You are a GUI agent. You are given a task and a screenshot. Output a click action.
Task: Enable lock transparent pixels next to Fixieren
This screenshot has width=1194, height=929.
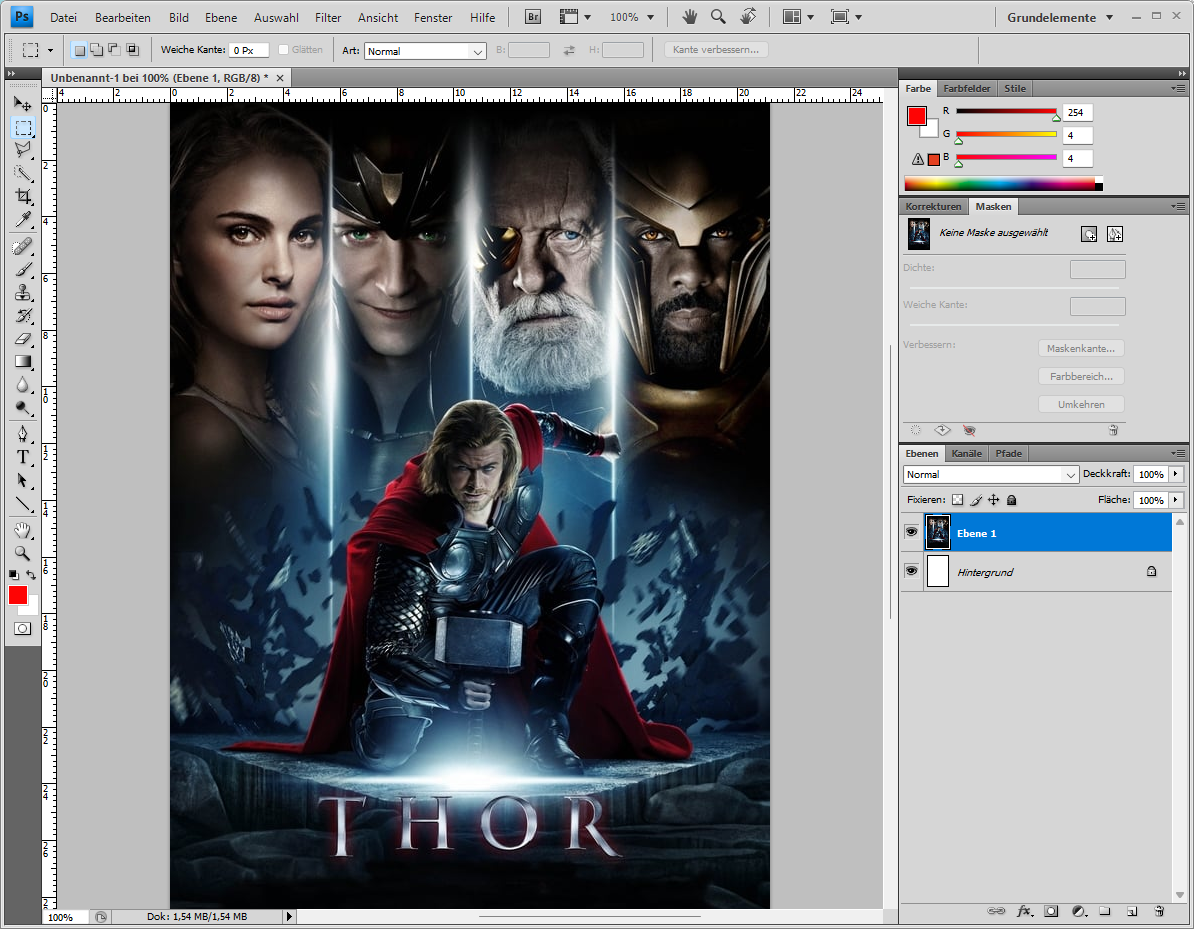(957, 499)
